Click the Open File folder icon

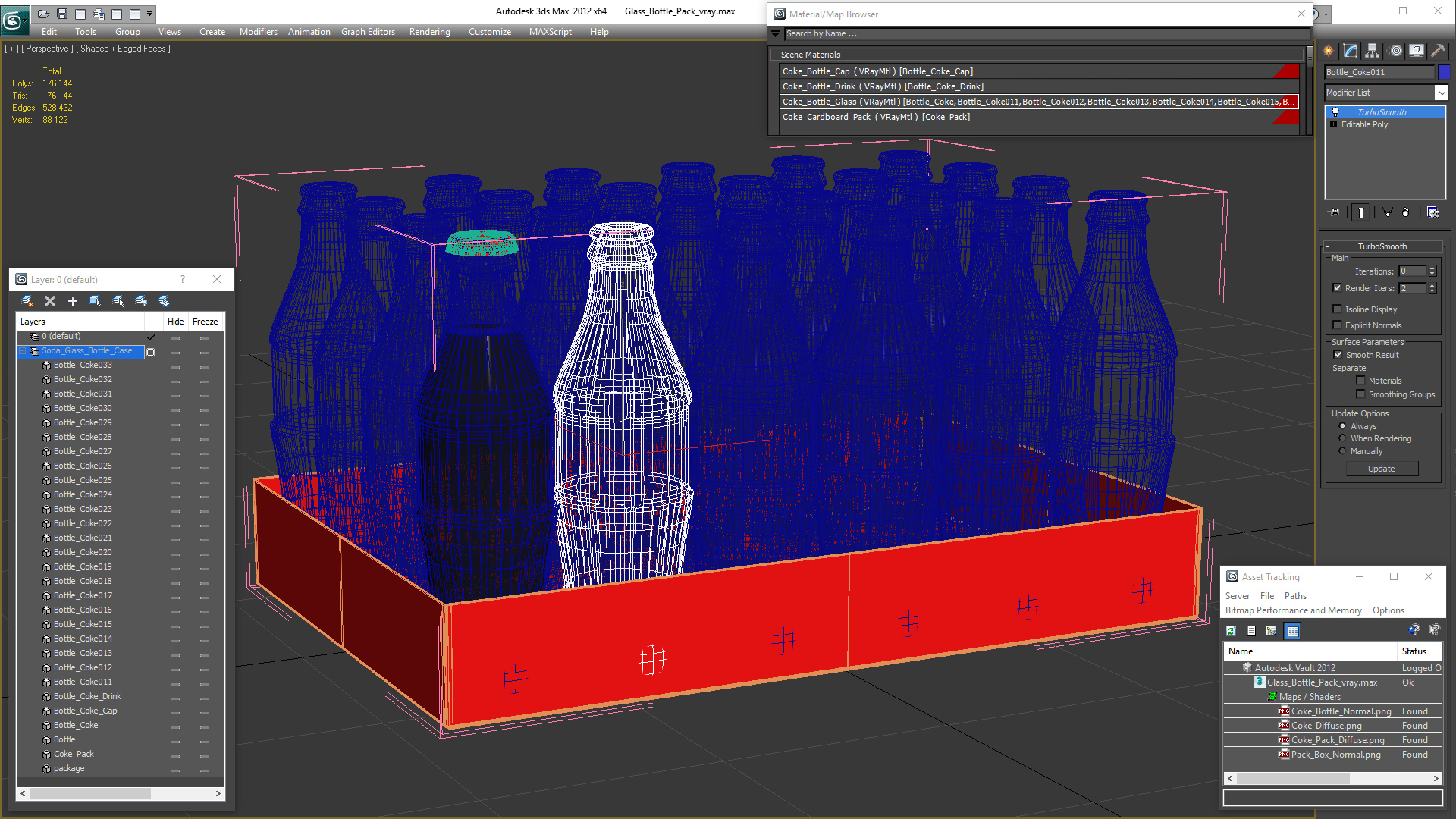[44, 14]
